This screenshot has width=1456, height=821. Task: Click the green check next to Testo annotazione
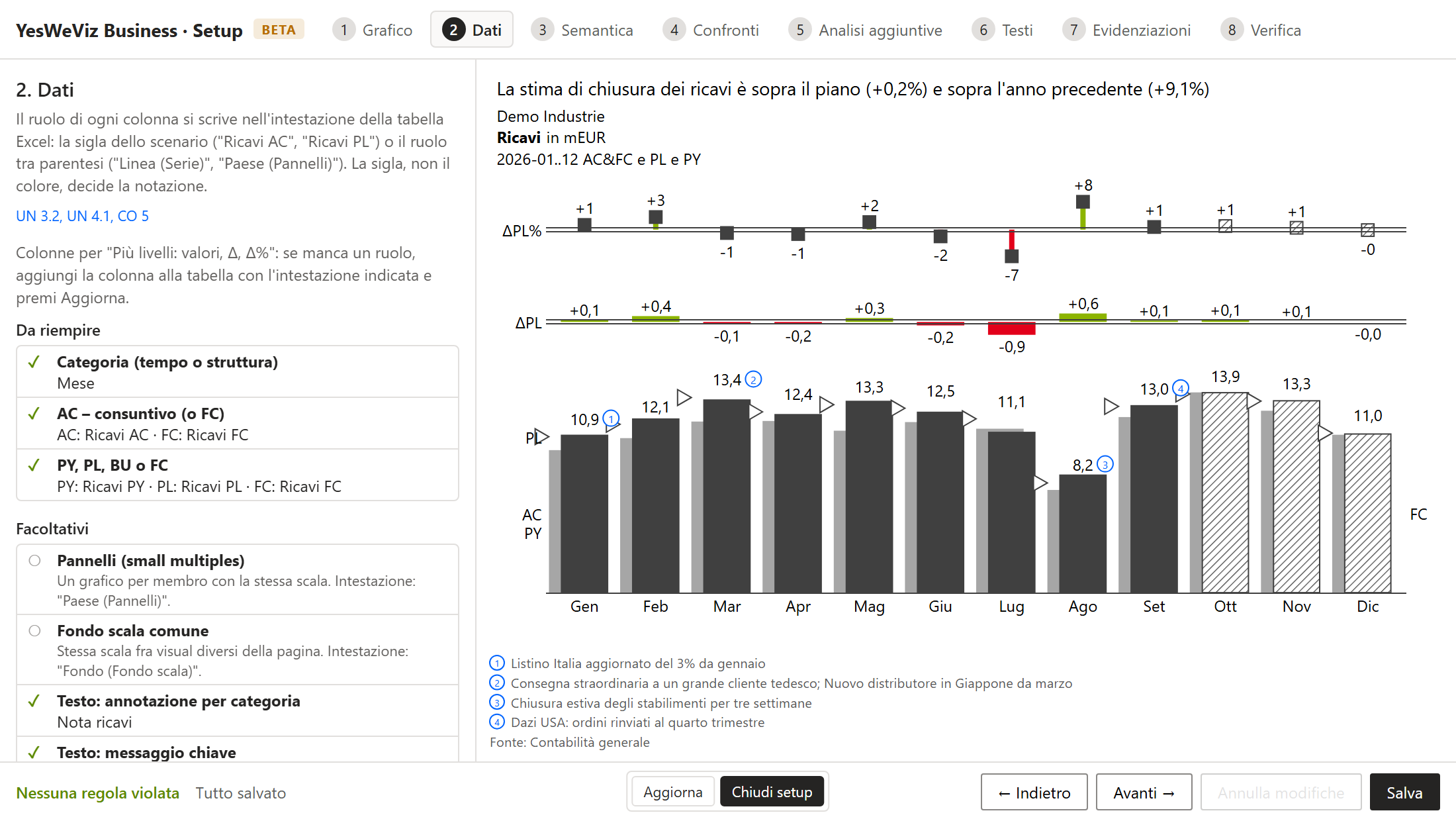34,701
